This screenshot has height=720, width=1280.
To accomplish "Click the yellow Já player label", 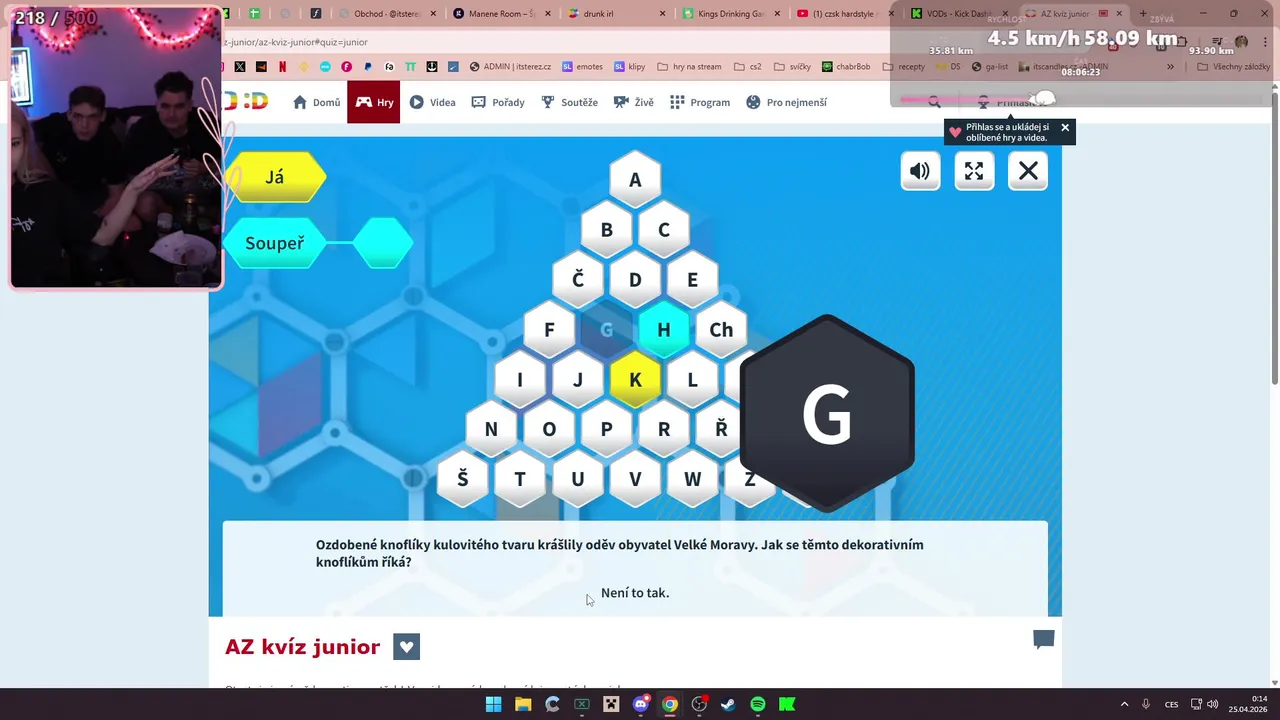I will (x=275, y=177).
